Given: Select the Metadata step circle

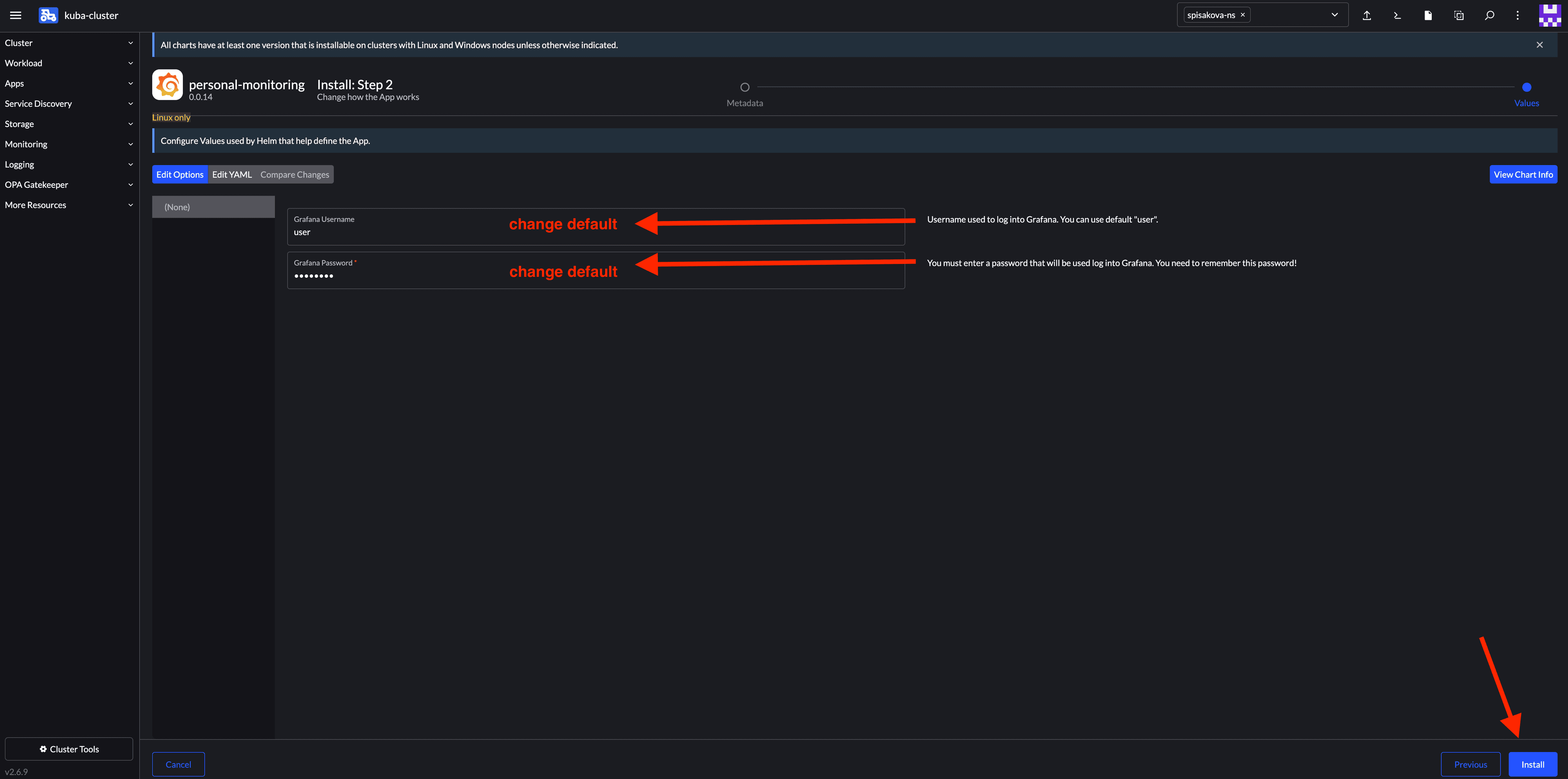Looking at the screenshot, I should 744,87.
